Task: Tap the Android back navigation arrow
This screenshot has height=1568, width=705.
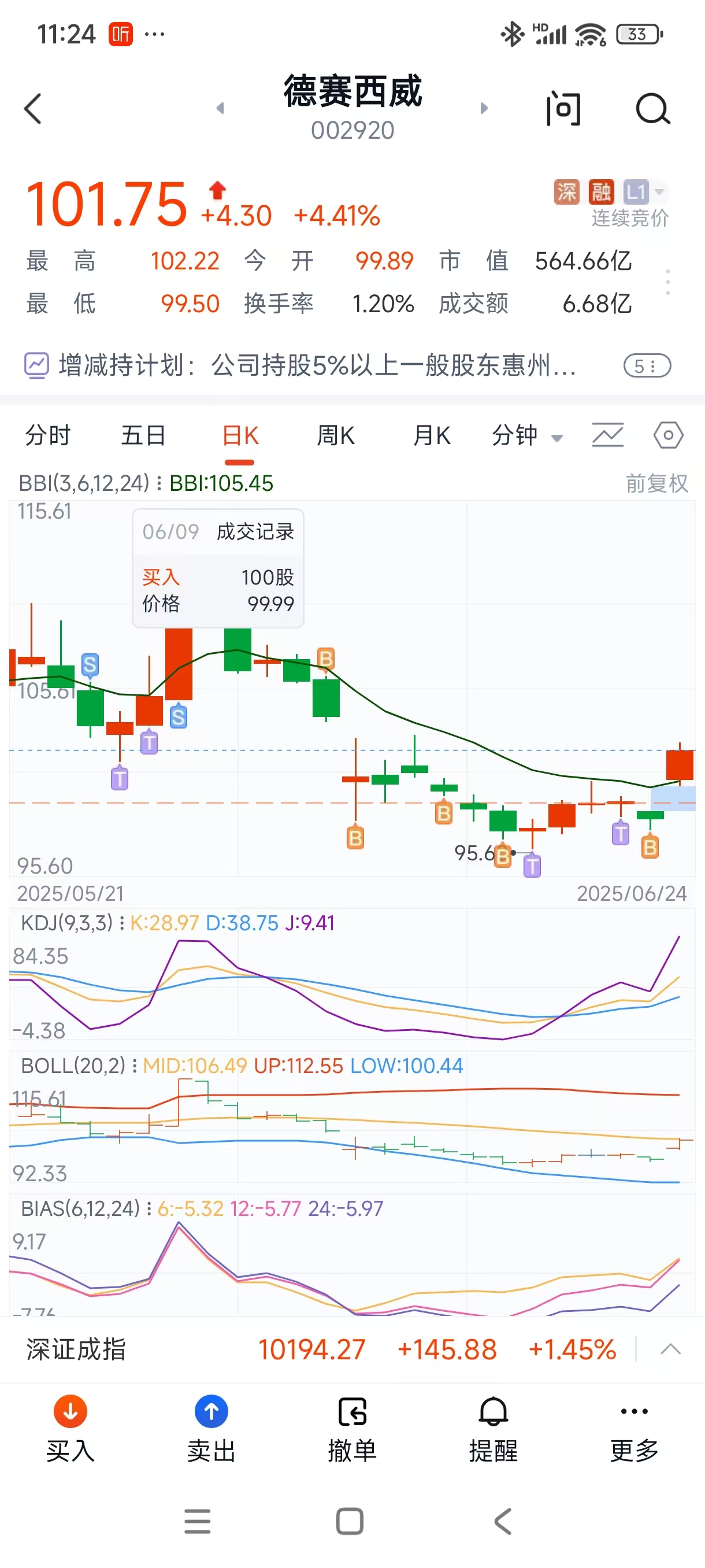Action: (x=503, y=1522)
